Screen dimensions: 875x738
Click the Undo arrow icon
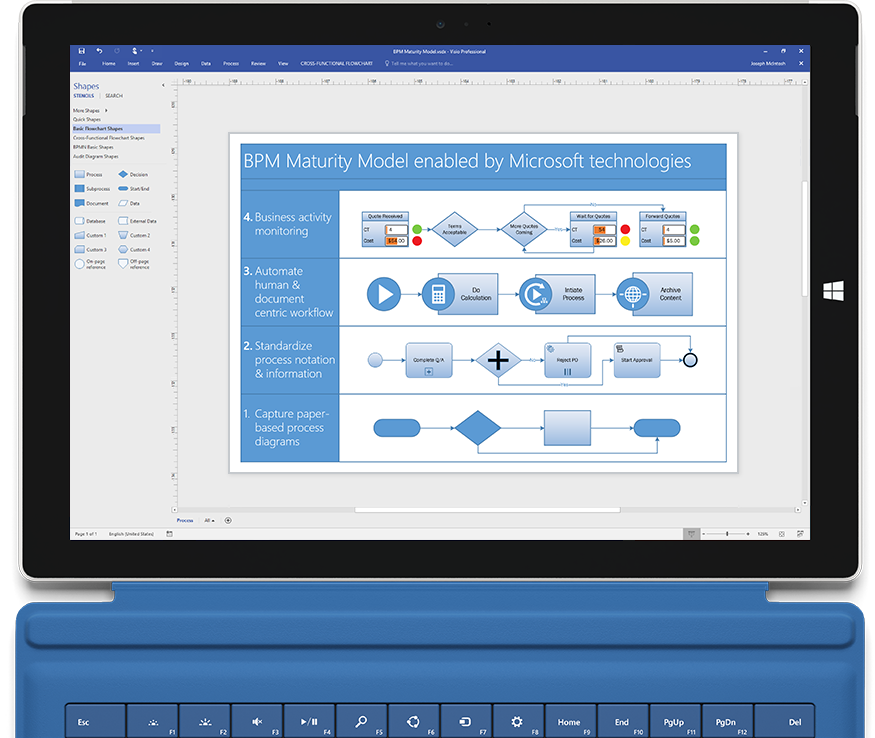click(99, 51)
